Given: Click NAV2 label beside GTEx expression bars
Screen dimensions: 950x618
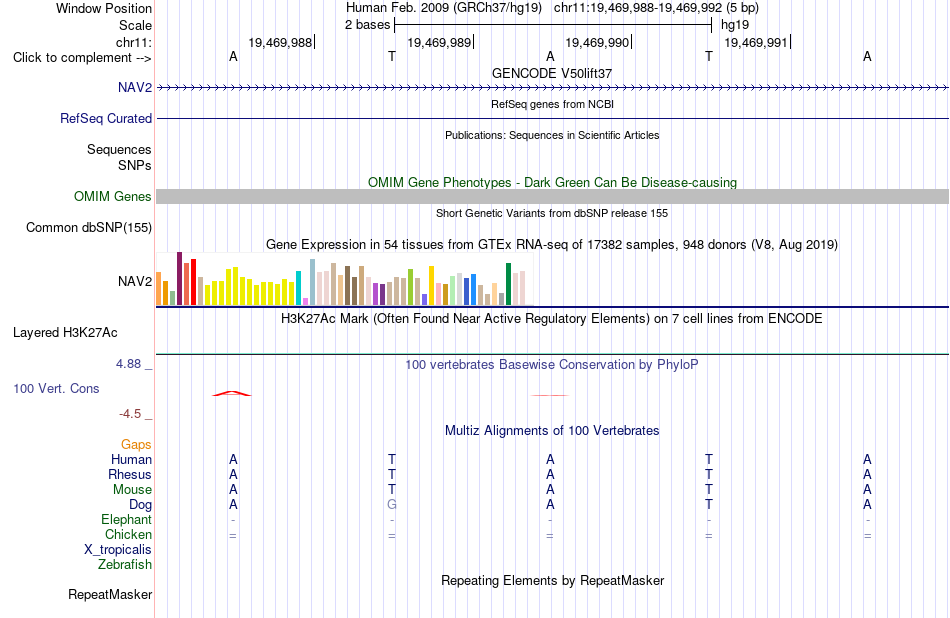Looking at the screenshot, I should pyautogui.click(x=135, y=281).
